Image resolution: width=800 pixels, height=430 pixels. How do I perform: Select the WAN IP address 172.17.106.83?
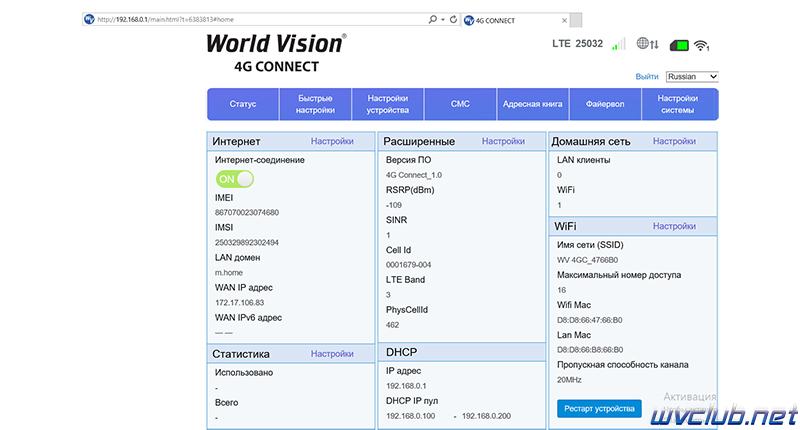tap(239, 302)
